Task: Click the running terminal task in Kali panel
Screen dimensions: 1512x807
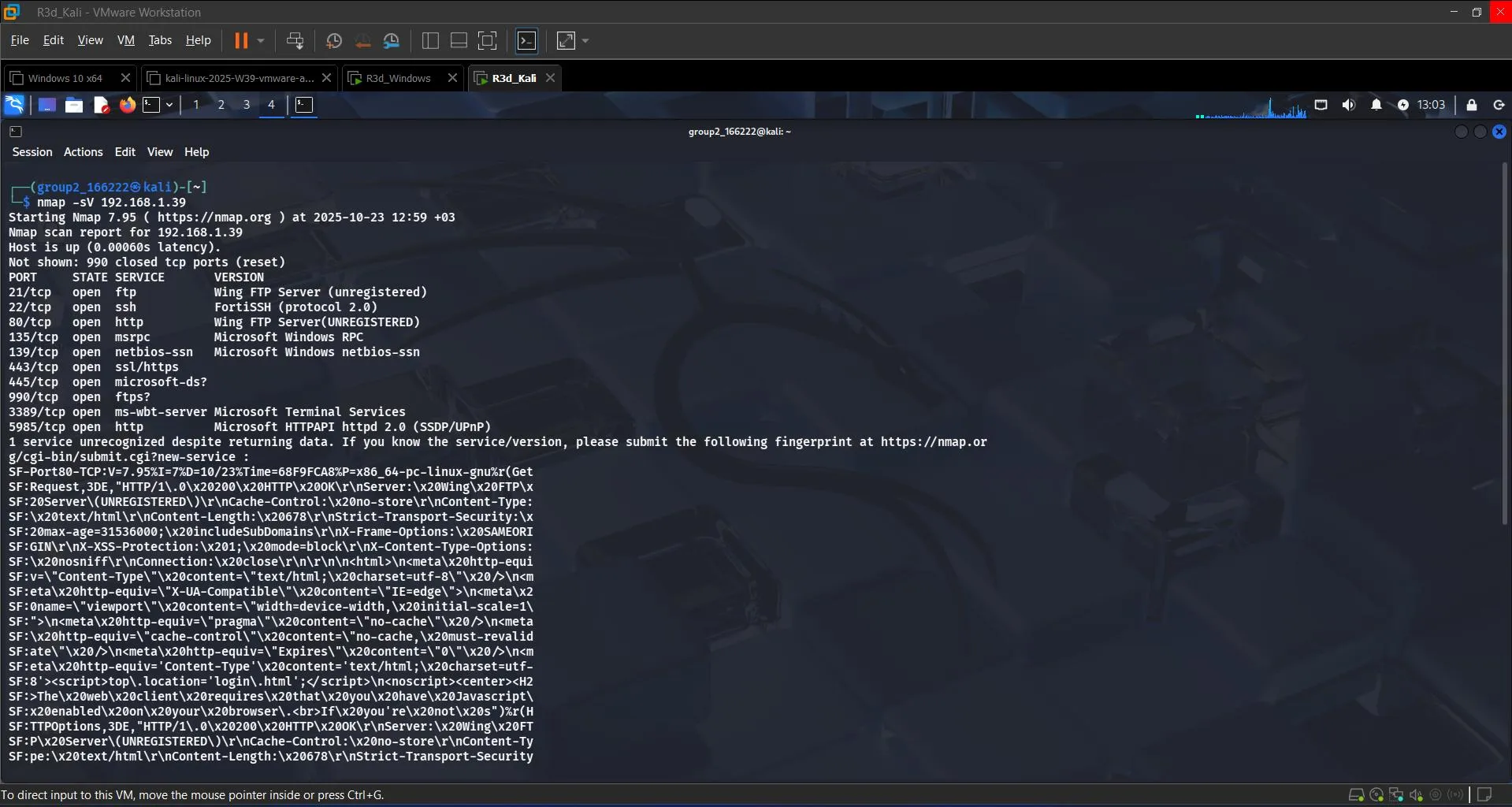Action: tap(304, 105)
